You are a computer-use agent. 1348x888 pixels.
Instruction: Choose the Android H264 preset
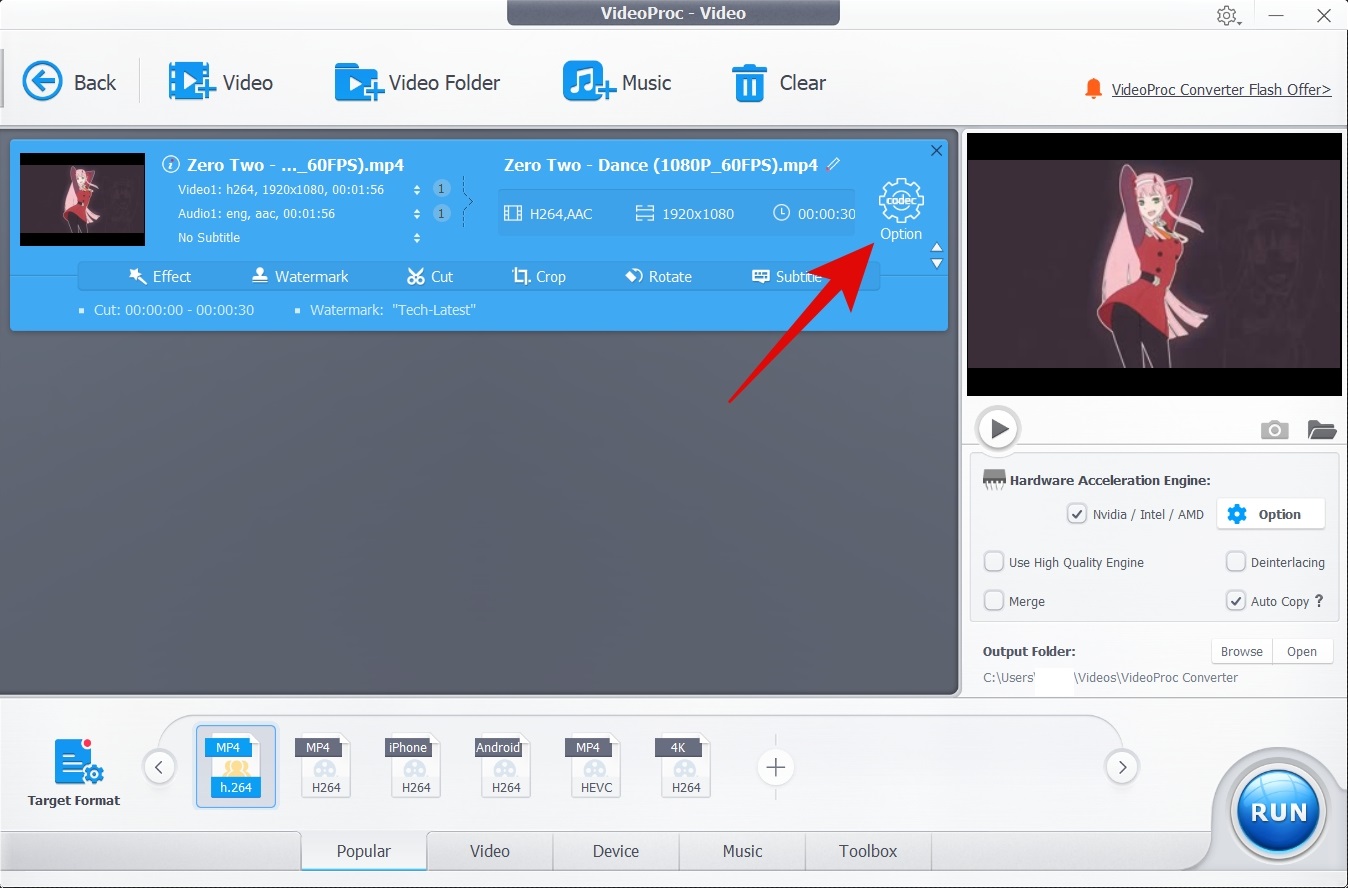tap(506, 766)
